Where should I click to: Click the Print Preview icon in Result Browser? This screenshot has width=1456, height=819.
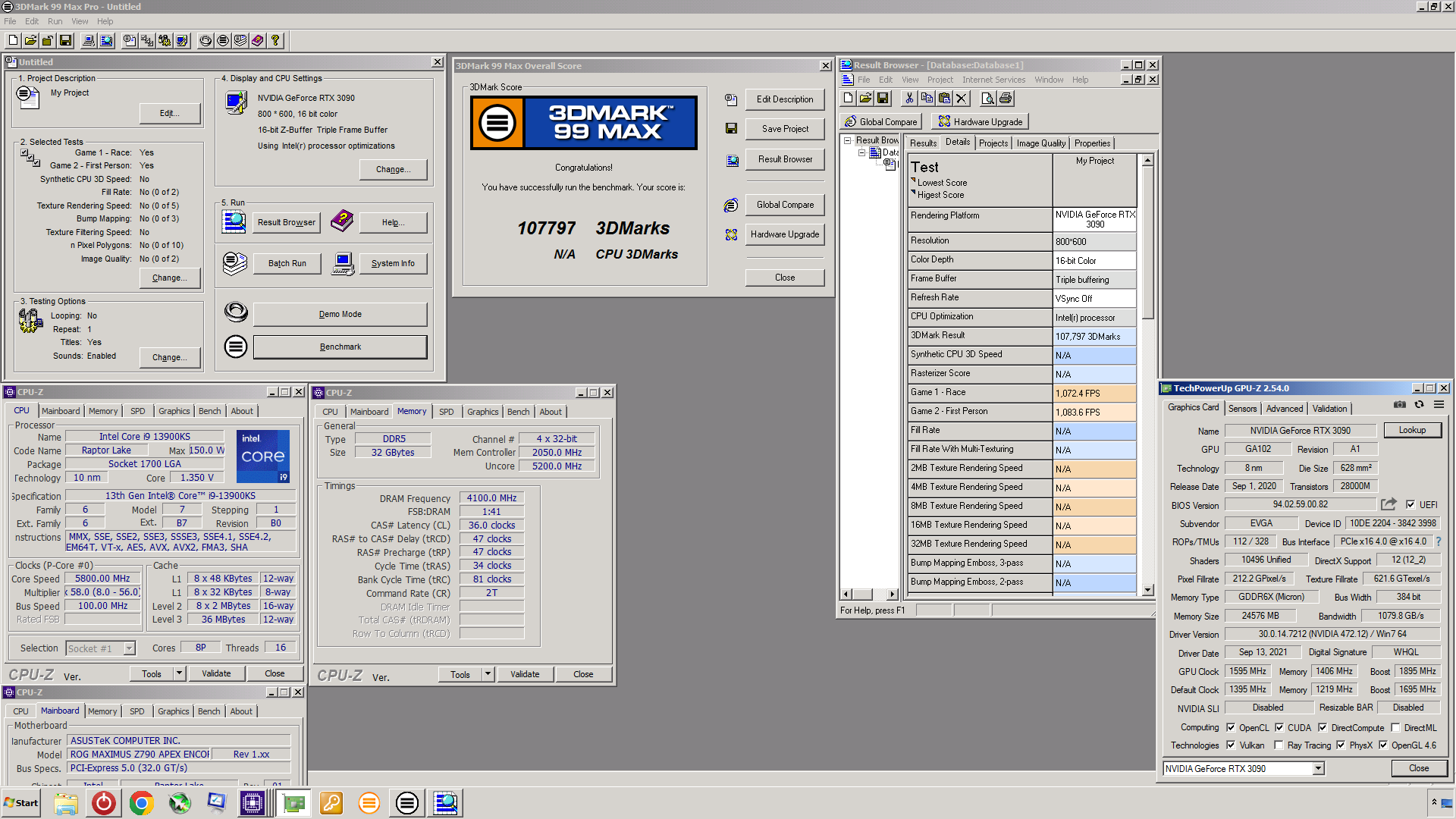[x=987, y=98]
